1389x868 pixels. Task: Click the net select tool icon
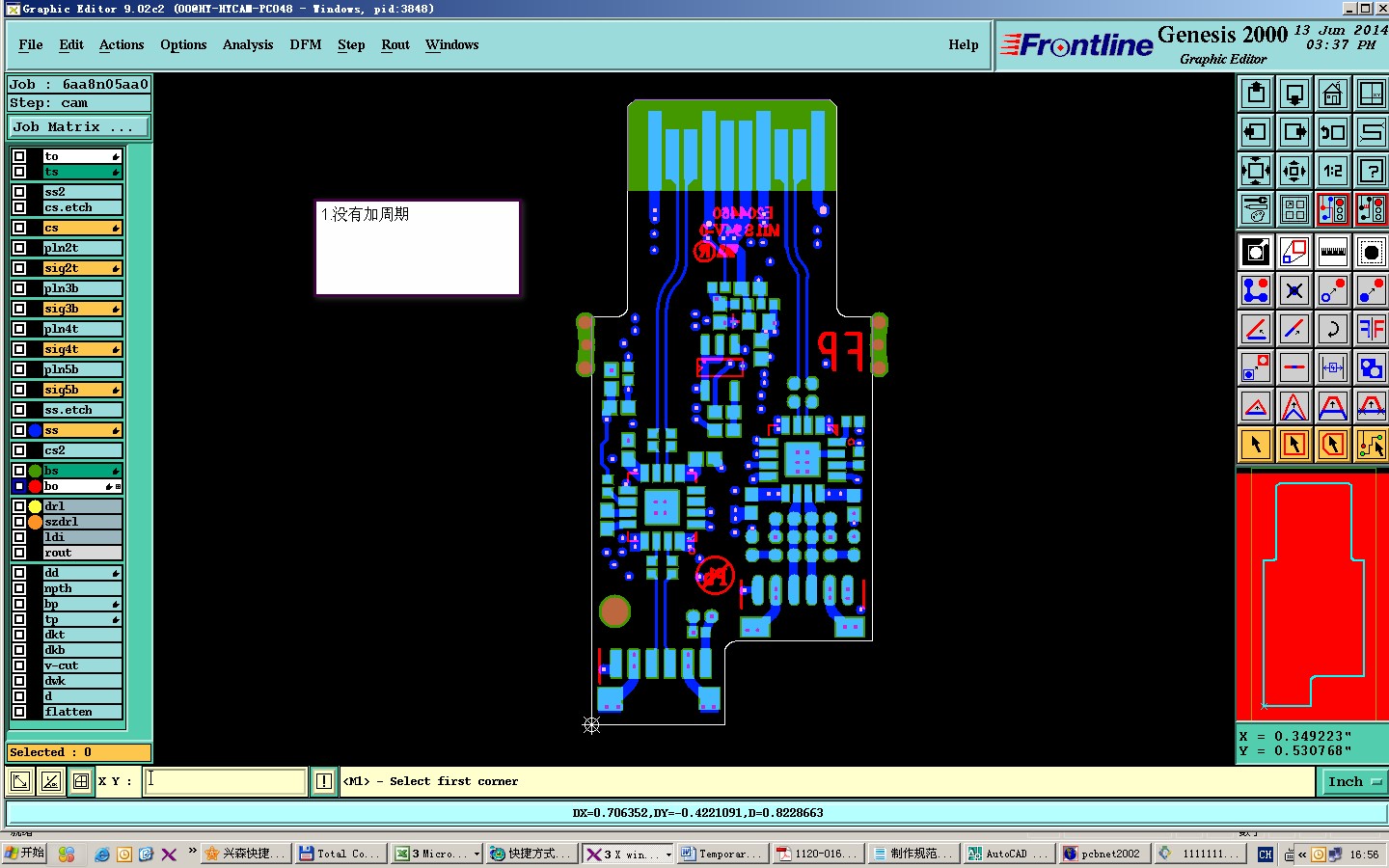tap(1372, 445)
